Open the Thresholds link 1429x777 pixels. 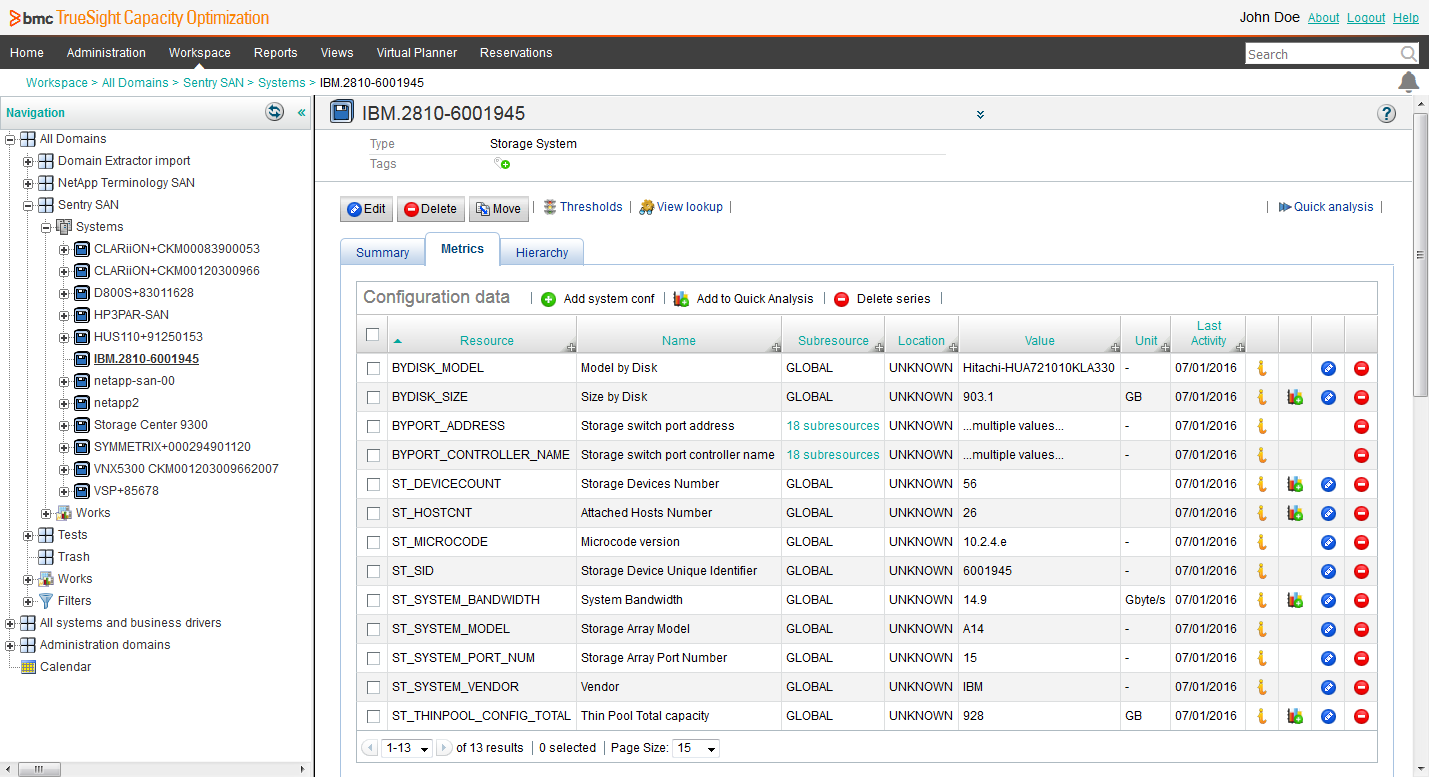(583, 207)
